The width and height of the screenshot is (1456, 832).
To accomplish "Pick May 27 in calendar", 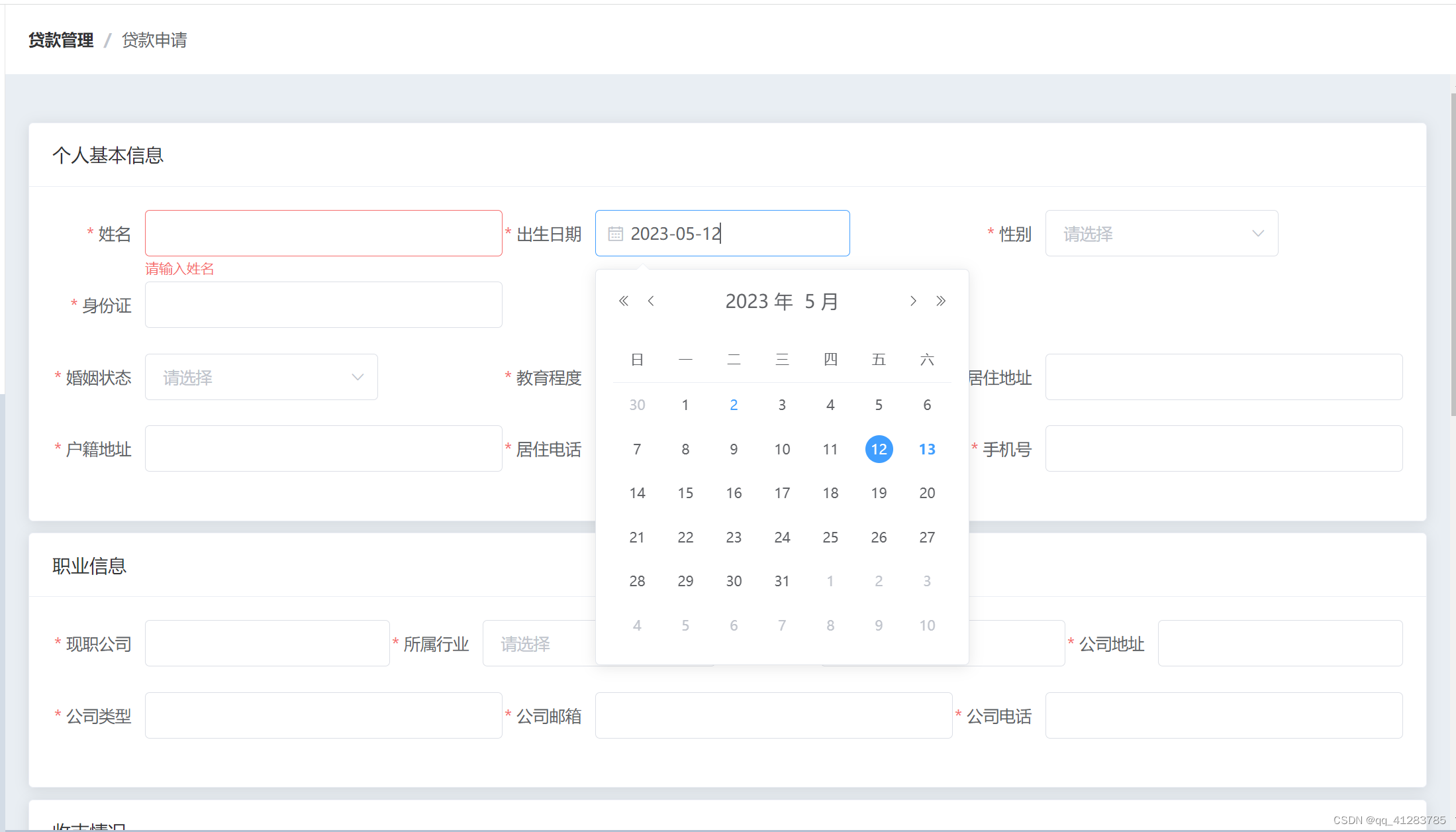I will [927, 537].
